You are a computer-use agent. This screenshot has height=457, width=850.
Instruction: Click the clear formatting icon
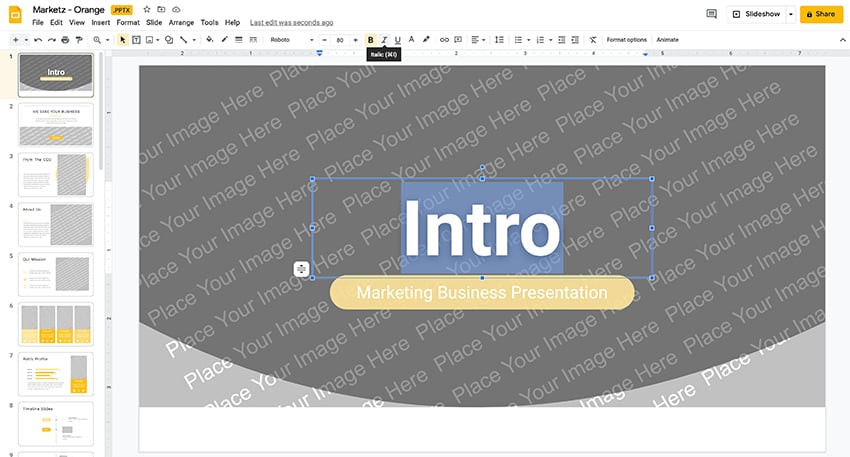(593, 40)
